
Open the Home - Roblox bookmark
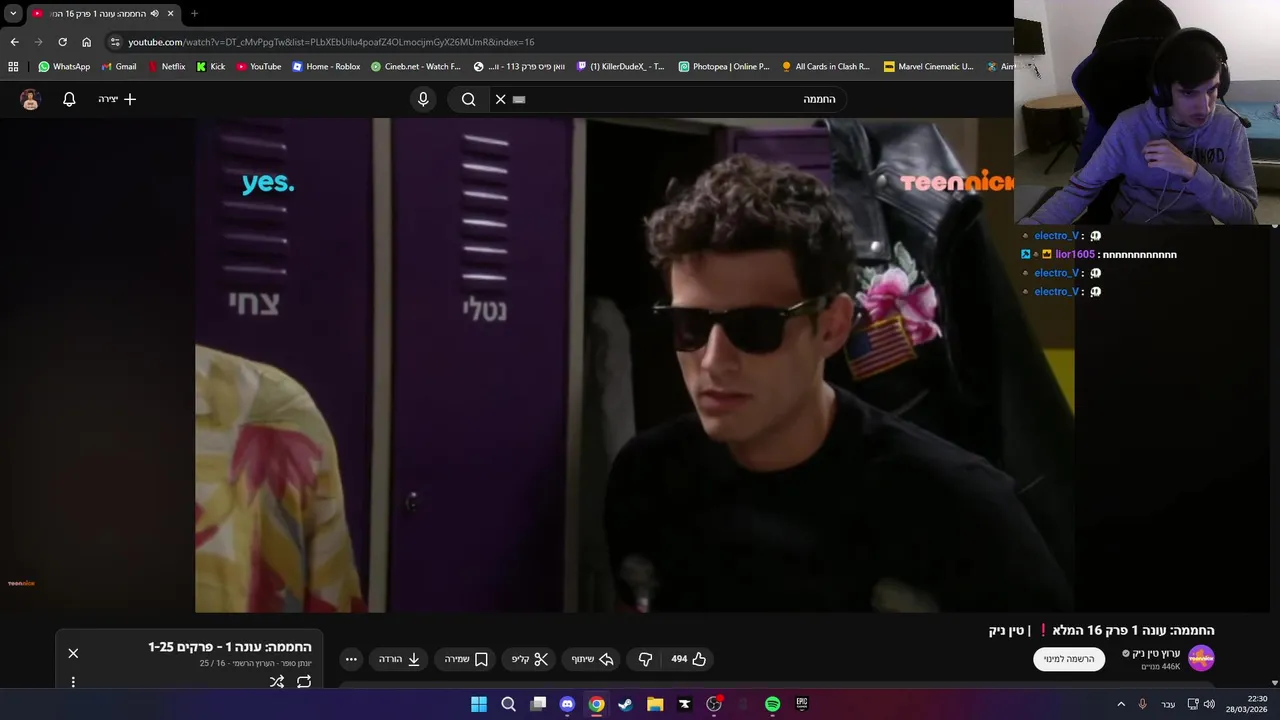click(x=326, y=67)
